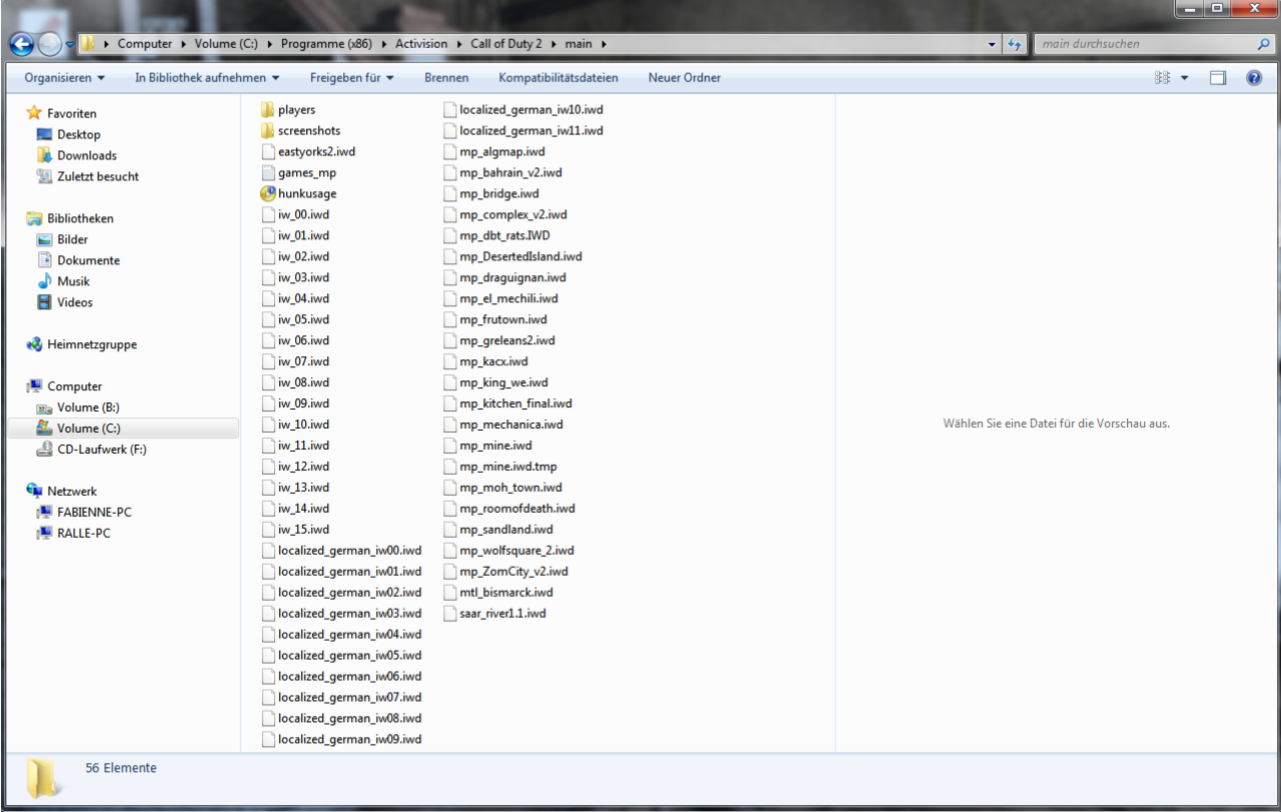Image resolution: width=1281 pixels, height=812 pixels.
Task: Click the refresh icon beside address bar
Action: click(x=1015, y=44)
